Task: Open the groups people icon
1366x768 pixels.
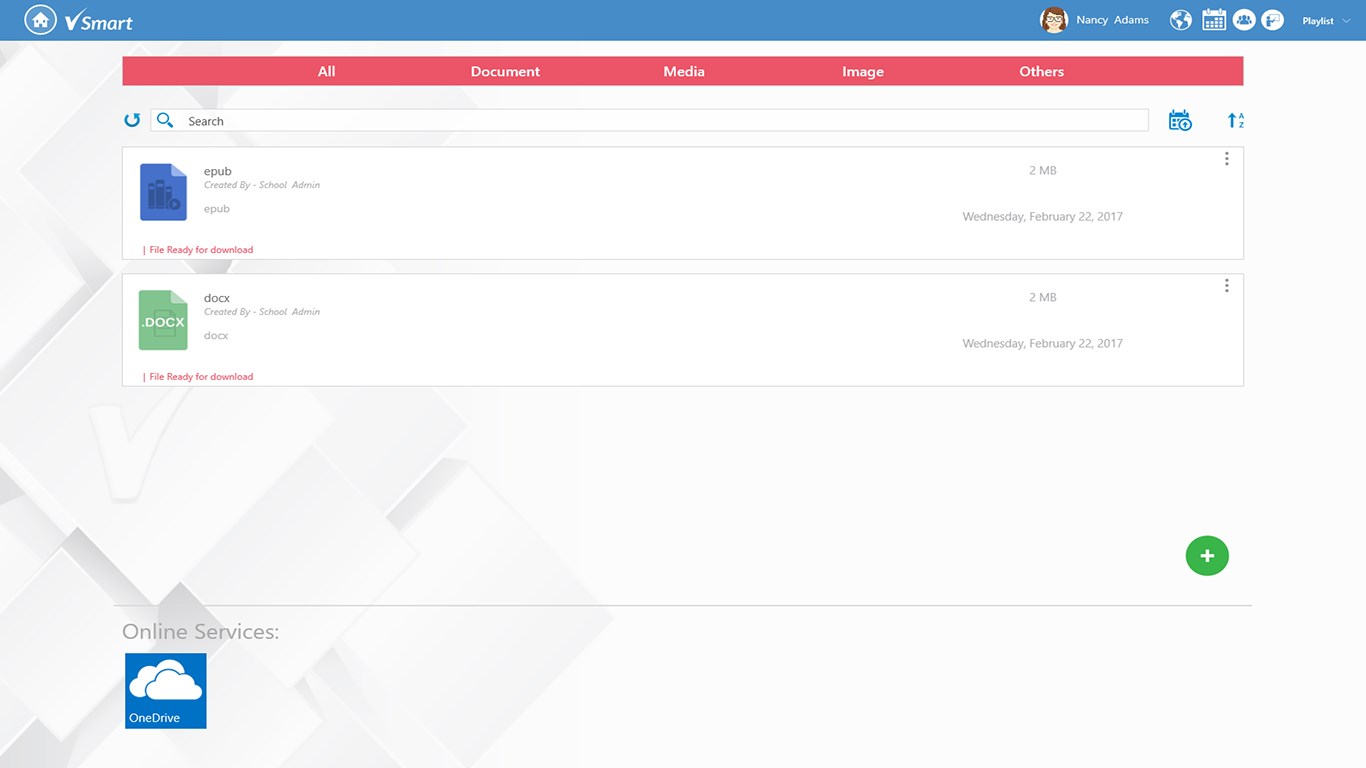Action: coord(1244,20)
